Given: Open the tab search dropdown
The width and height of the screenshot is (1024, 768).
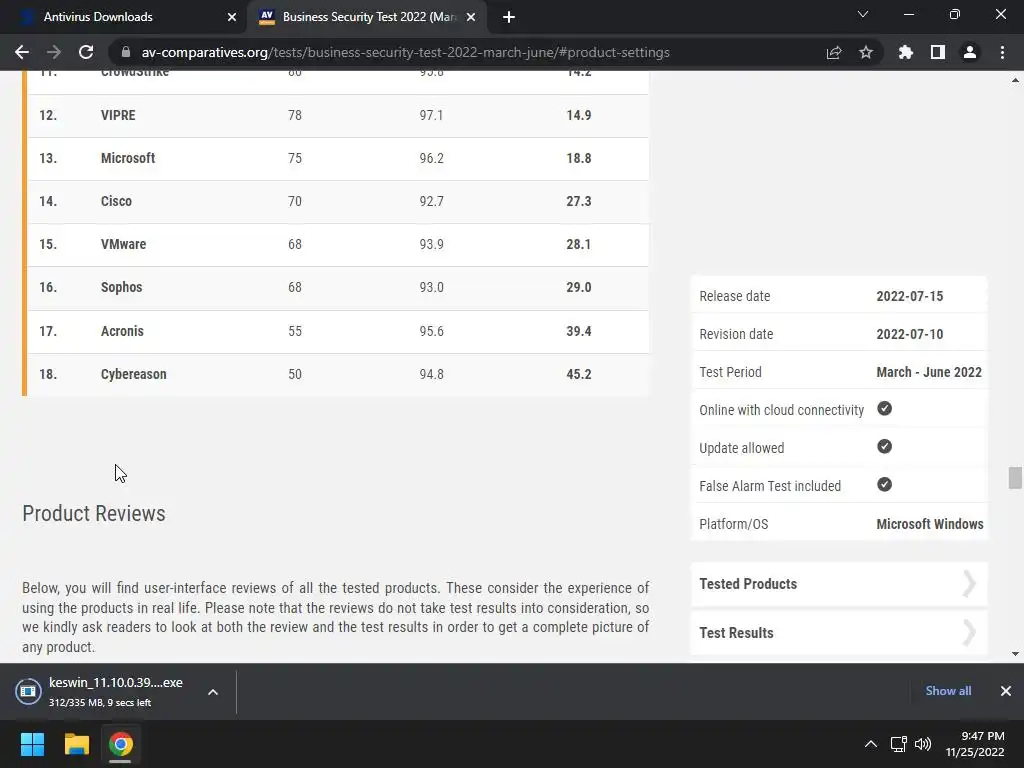Looking at the screenshot, I should (x=863, y=14).
